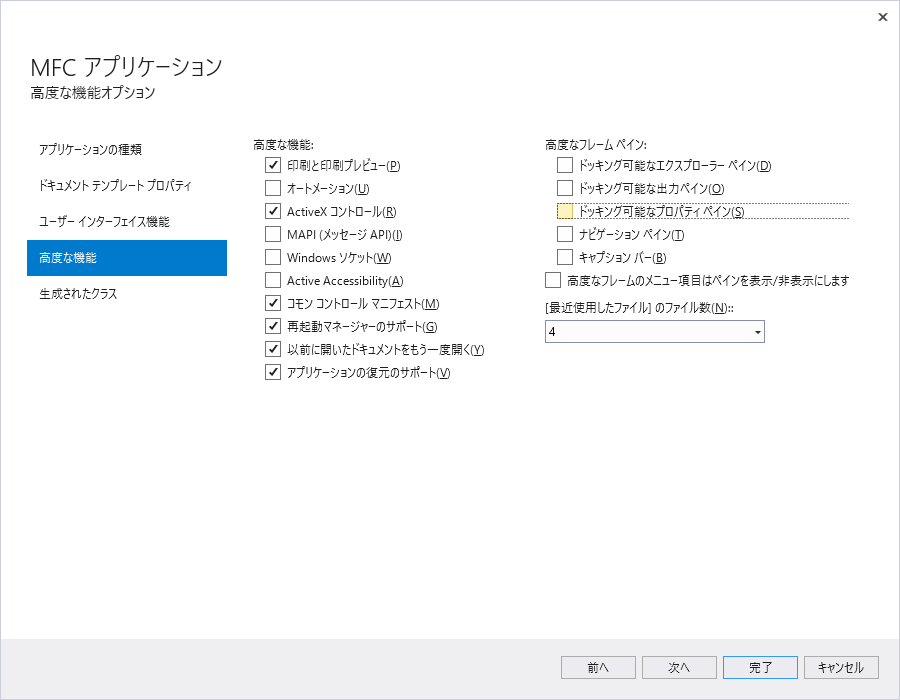This screenshot has height=700, width=900.
Task: Disable 再起動マネージャーのサポート
Action: pyautogui.click(x=273, y=326)
